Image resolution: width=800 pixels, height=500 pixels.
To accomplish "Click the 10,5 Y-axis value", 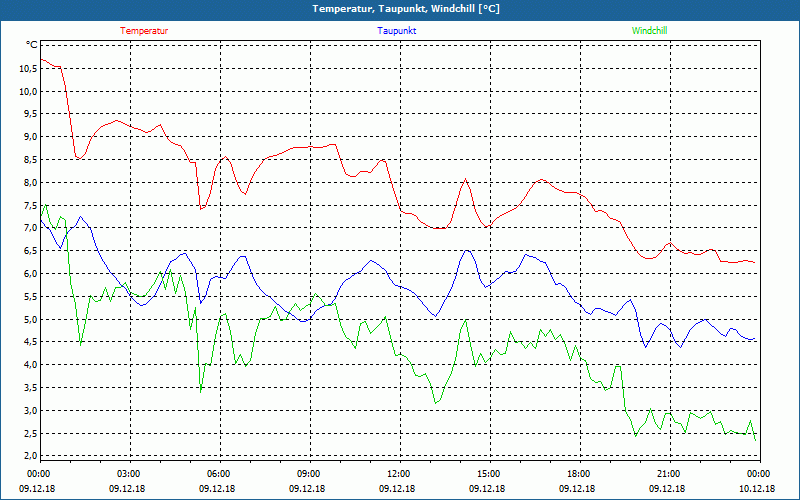I will point(28,69).
